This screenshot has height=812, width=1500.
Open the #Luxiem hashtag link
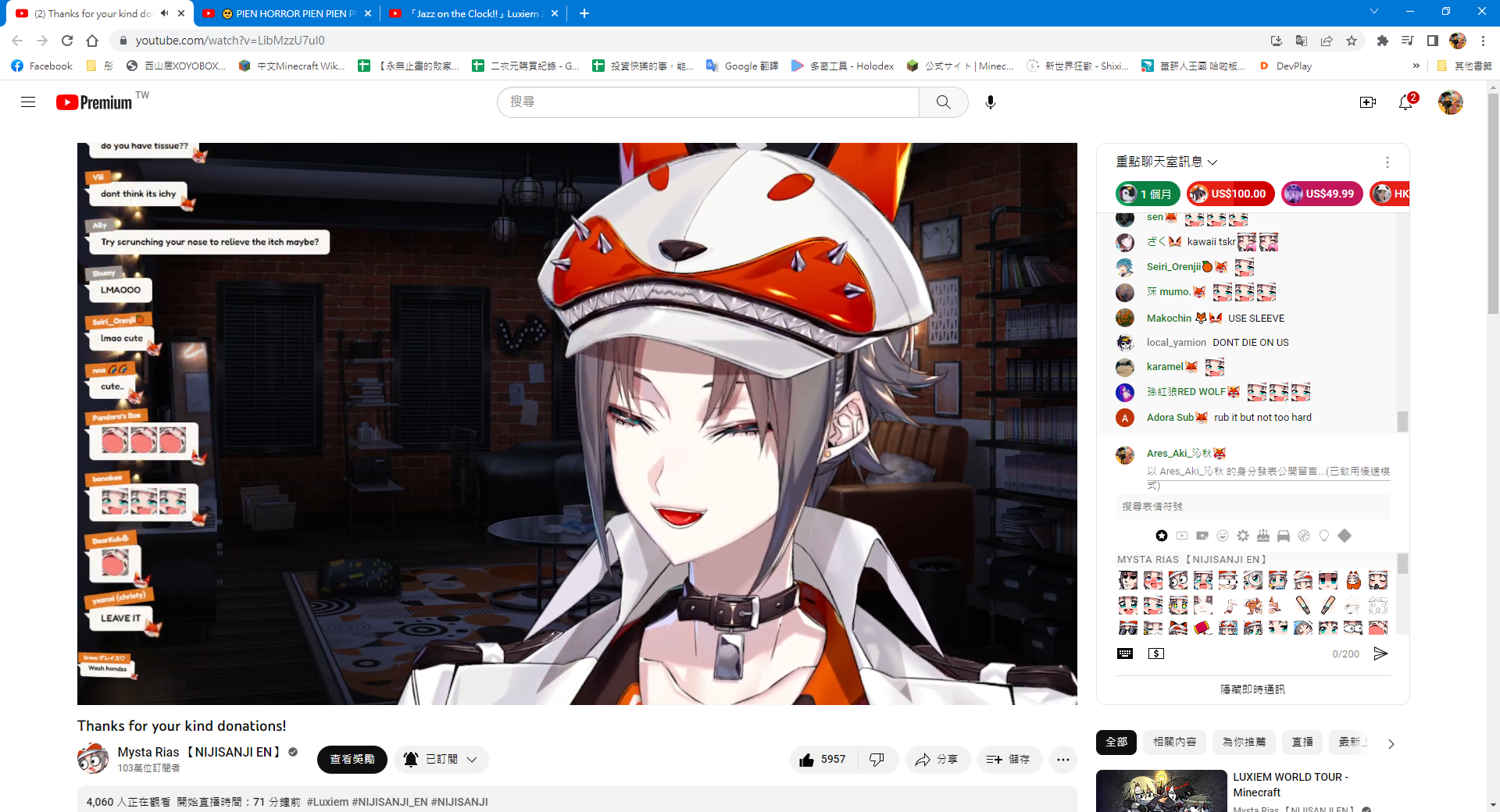pos(327,802)
